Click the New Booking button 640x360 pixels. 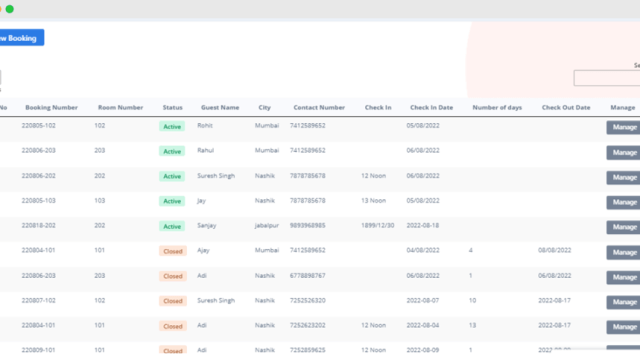point(22,38)
